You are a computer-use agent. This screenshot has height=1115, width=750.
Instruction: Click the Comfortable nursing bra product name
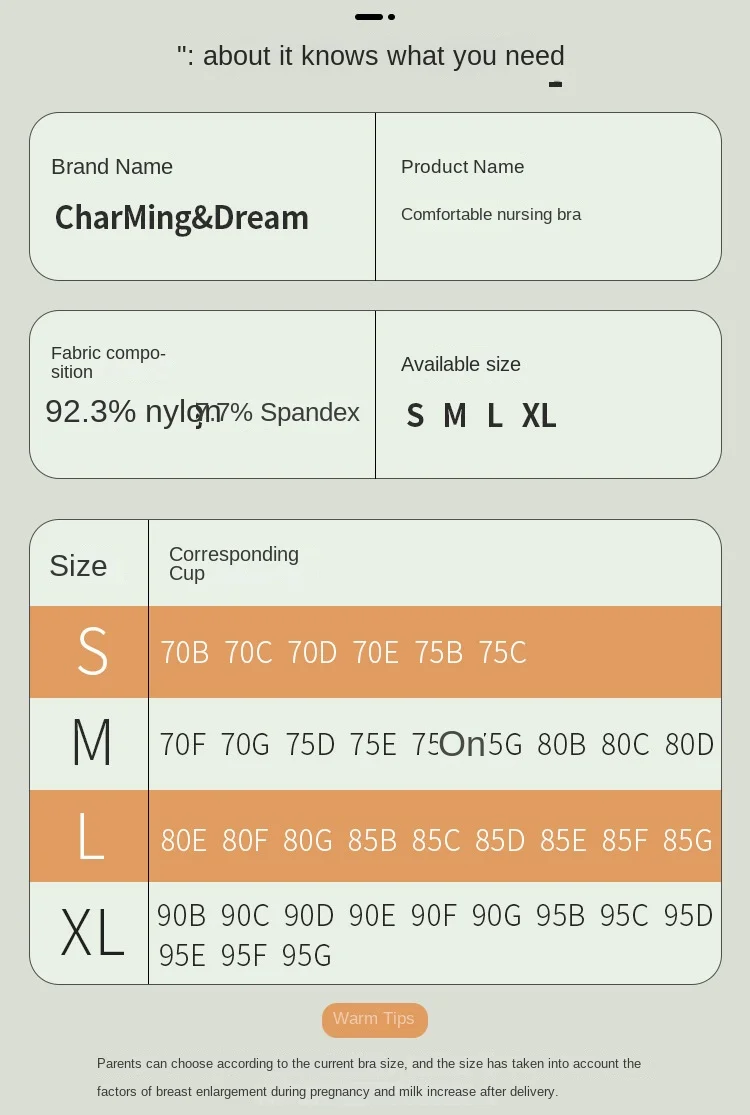[x=491, y=214]
